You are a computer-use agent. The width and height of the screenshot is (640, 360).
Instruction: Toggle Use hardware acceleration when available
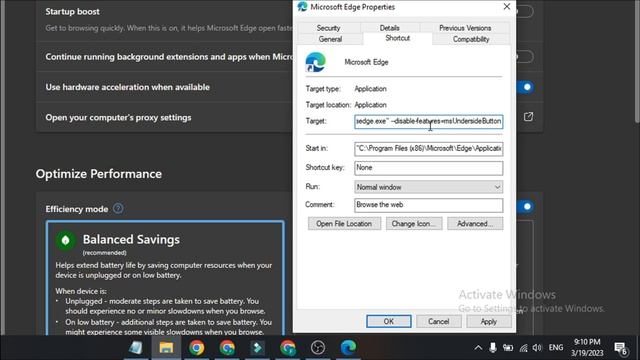525,87
